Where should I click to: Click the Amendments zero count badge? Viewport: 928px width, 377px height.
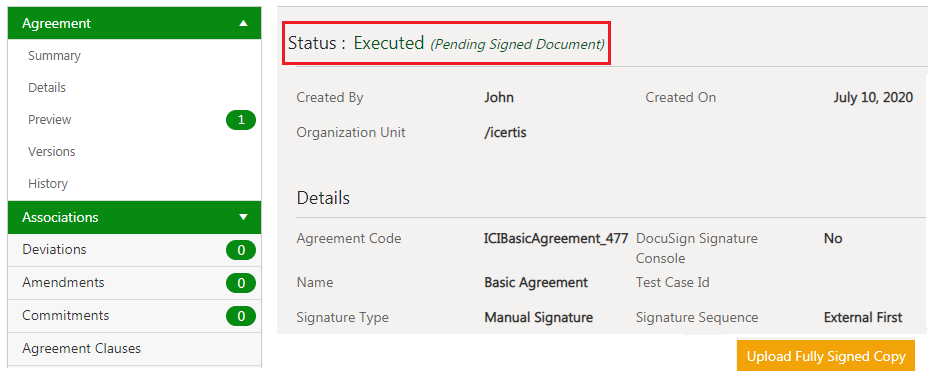pos(241,283)
